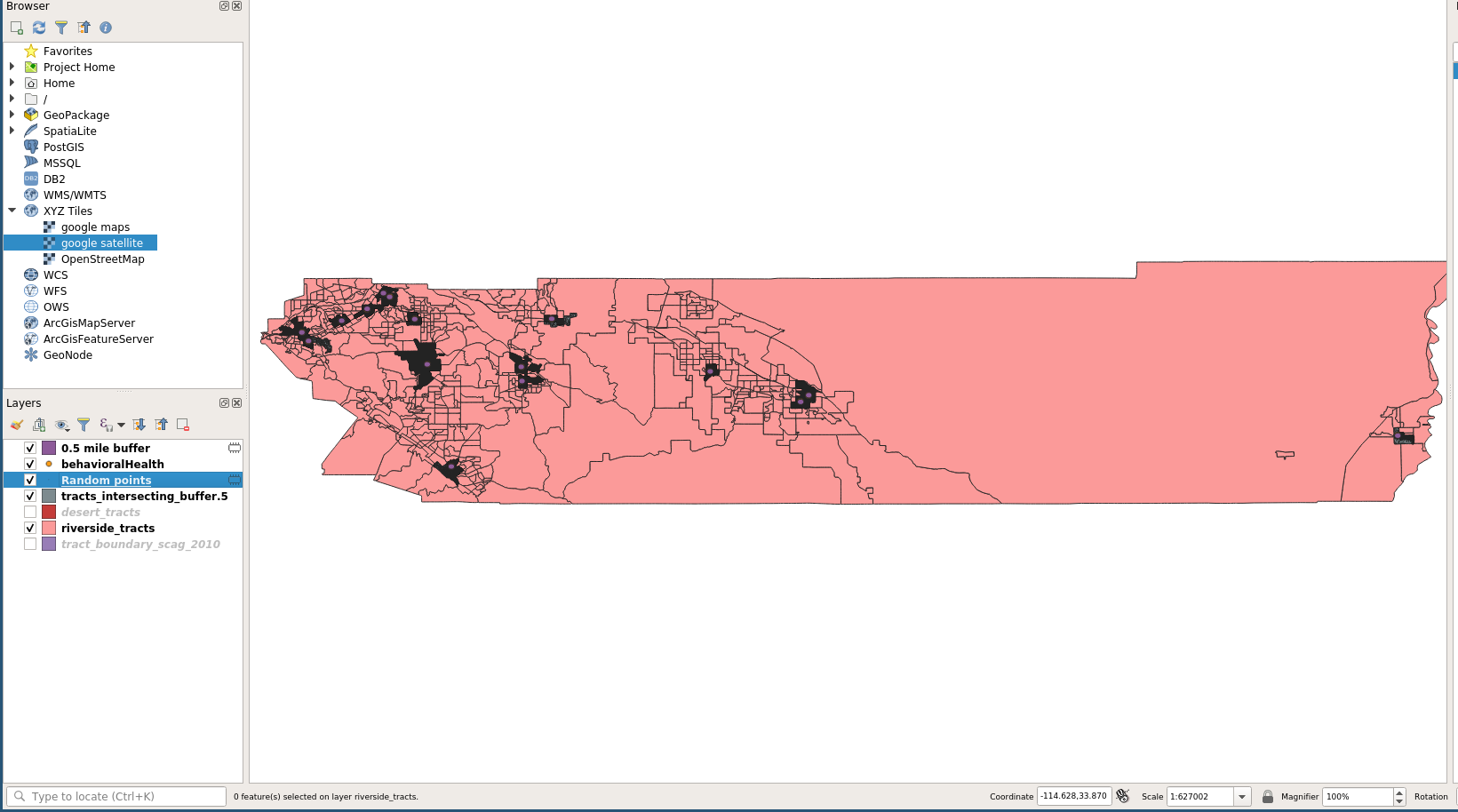Screen dimensions: 1458x812
Task: Uncheck the 0.5 mile buffer layer
Action: click(x=30, y=449)
